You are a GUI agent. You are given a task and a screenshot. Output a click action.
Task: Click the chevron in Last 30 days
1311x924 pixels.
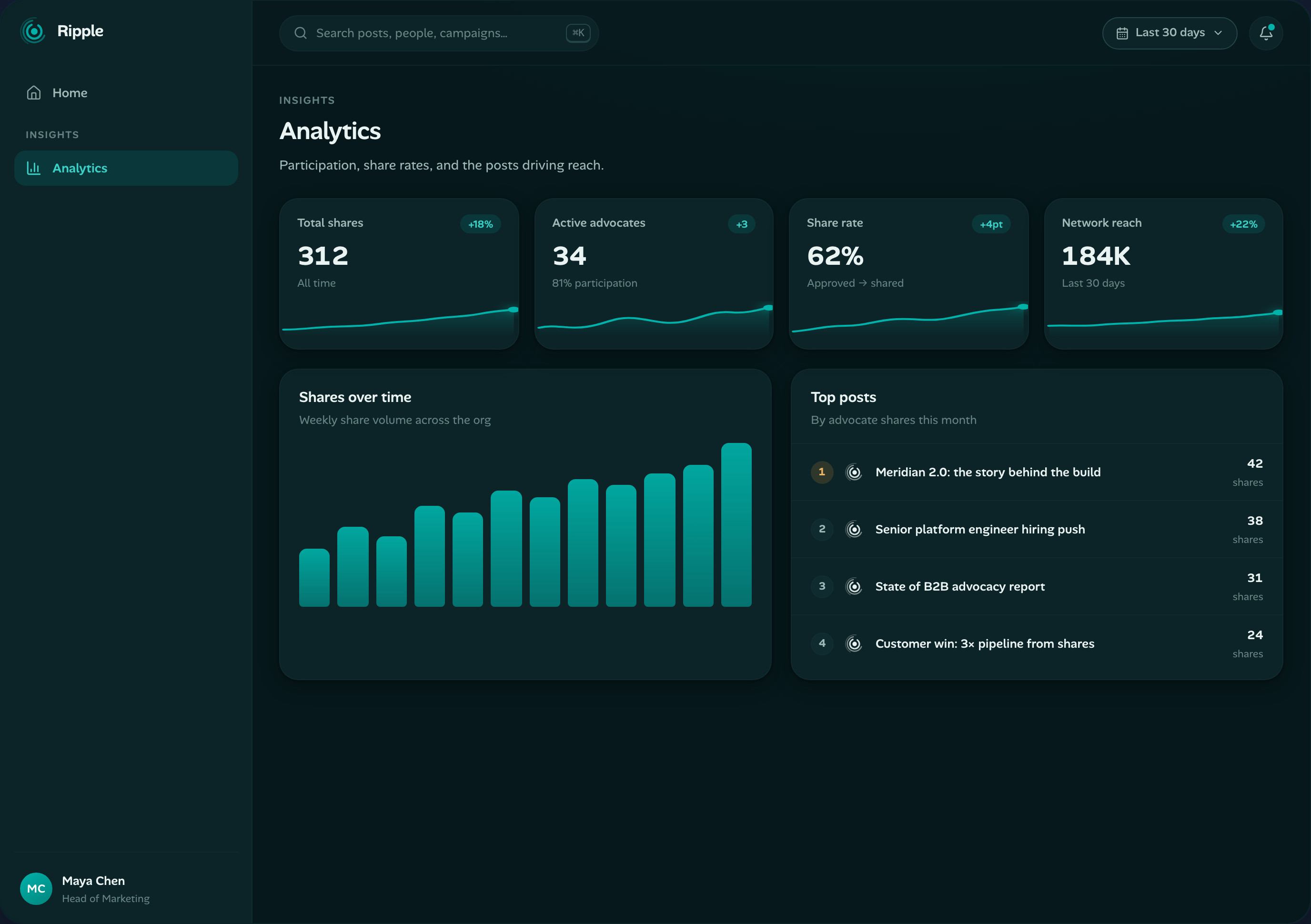coord(1218,33)
